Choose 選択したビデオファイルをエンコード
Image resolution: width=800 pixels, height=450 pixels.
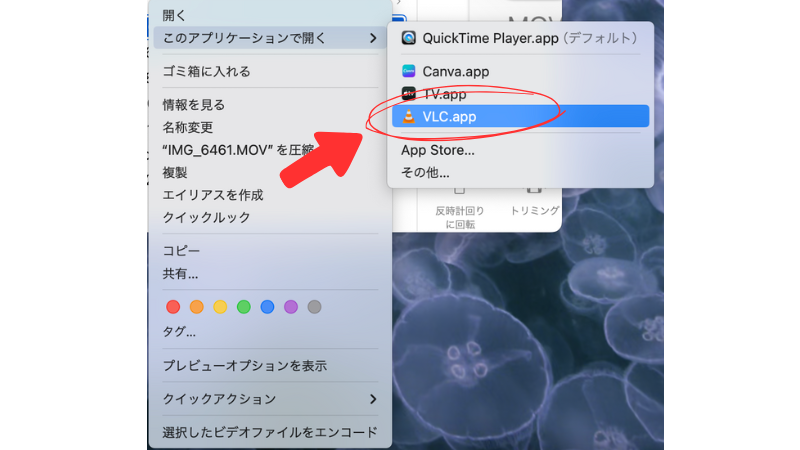[270, 432]
